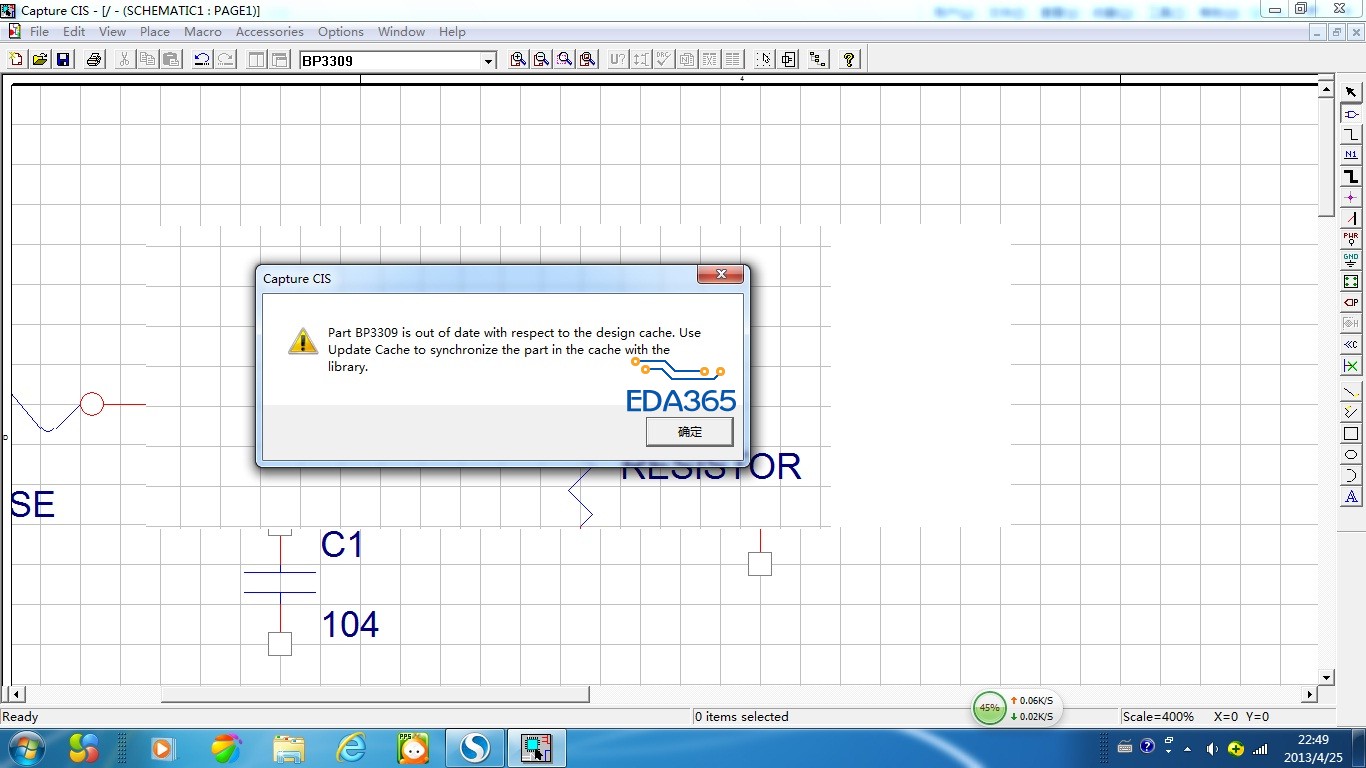Open the Edit menu
This screenshot has width=1366, height=768.
[74, 32]
